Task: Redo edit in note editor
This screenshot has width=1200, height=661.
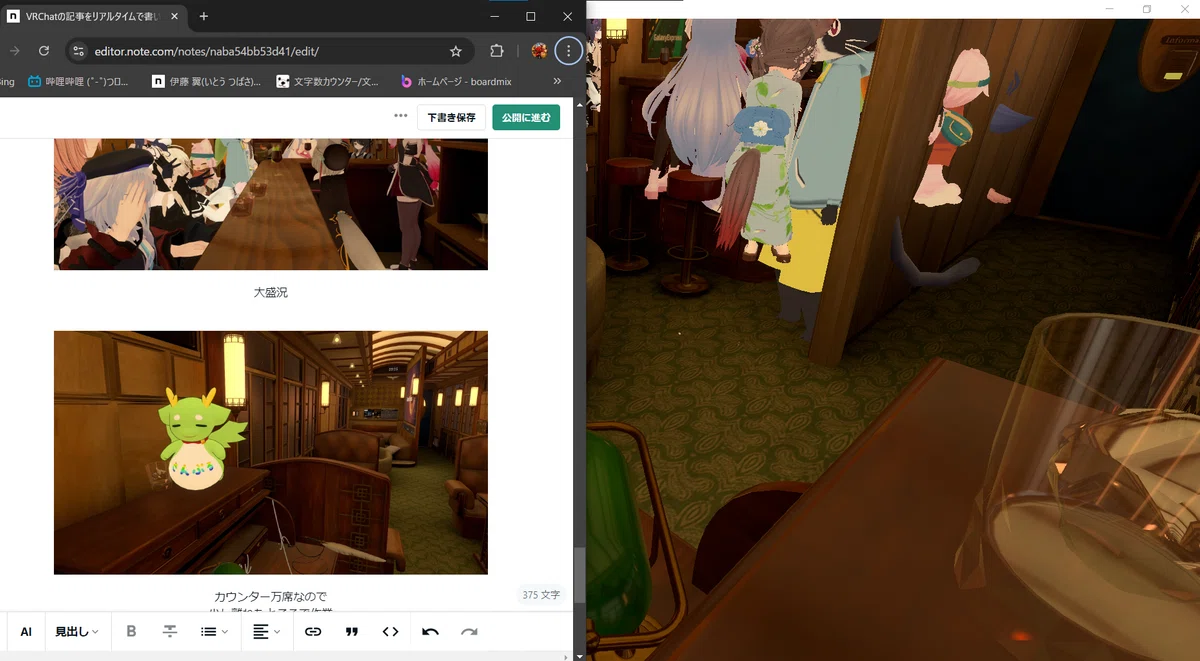Action: [x=469, y=632]
